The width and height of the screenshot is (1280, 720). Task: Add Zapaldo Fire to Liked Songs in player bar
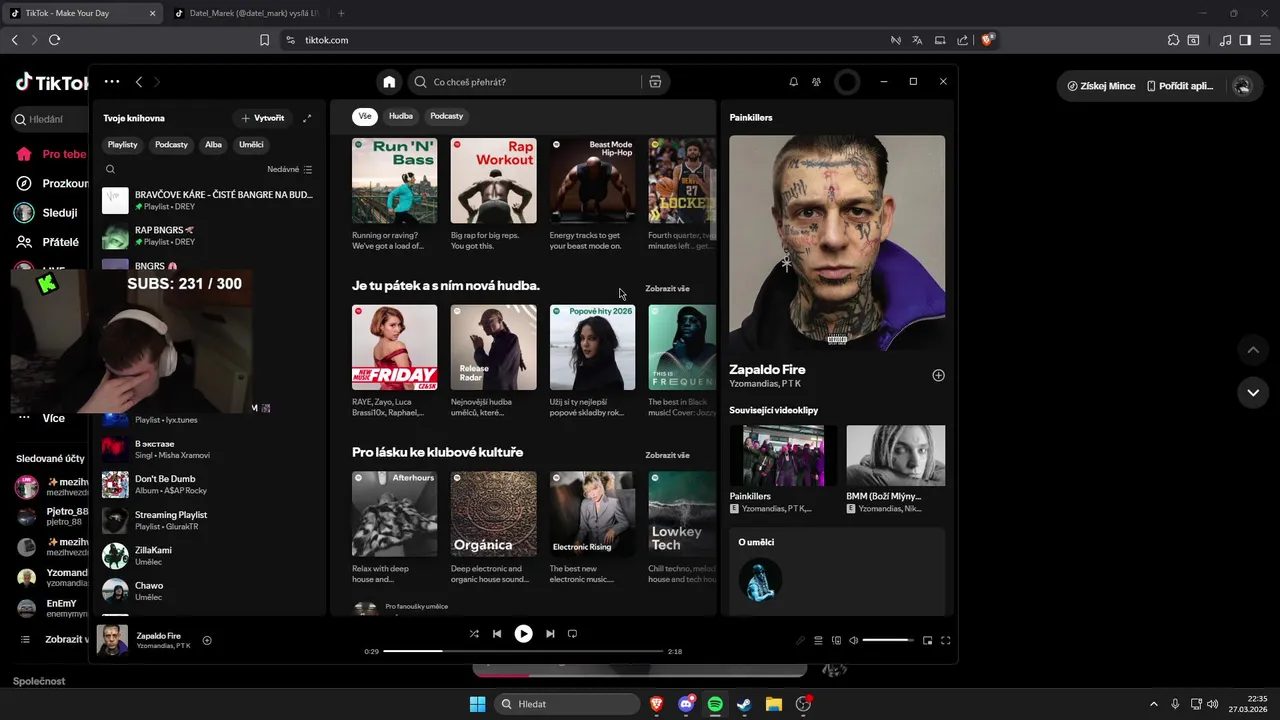point(207,640)
